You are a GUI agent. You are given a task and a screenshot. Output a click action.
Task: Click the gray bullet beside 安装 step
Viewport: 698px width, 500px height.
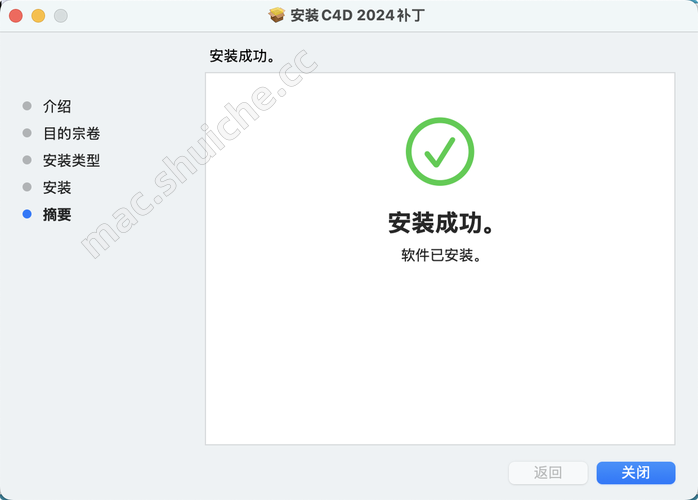click(27, 187)
